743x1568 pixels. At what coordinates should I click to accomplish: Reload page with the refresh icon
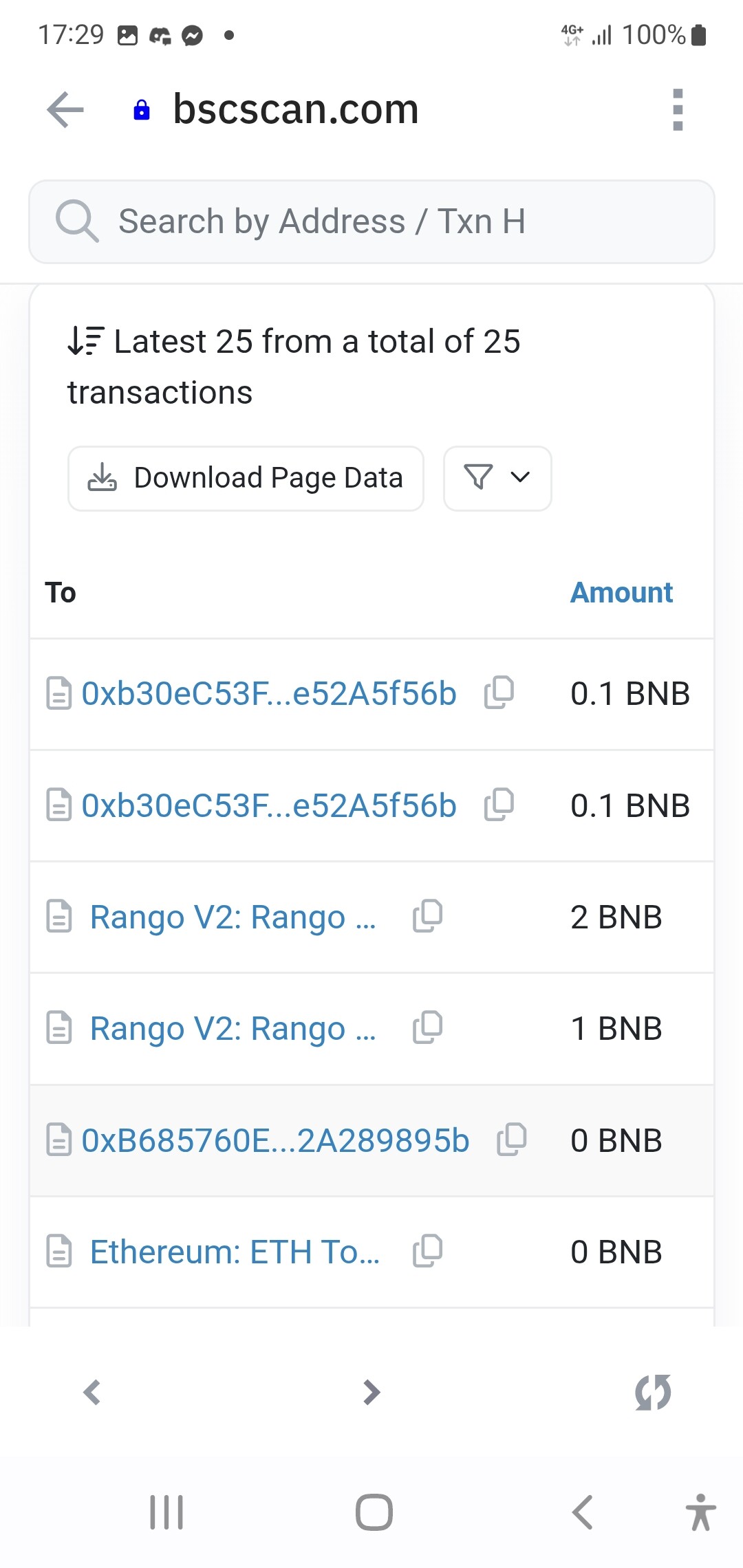click(652, 1392)
